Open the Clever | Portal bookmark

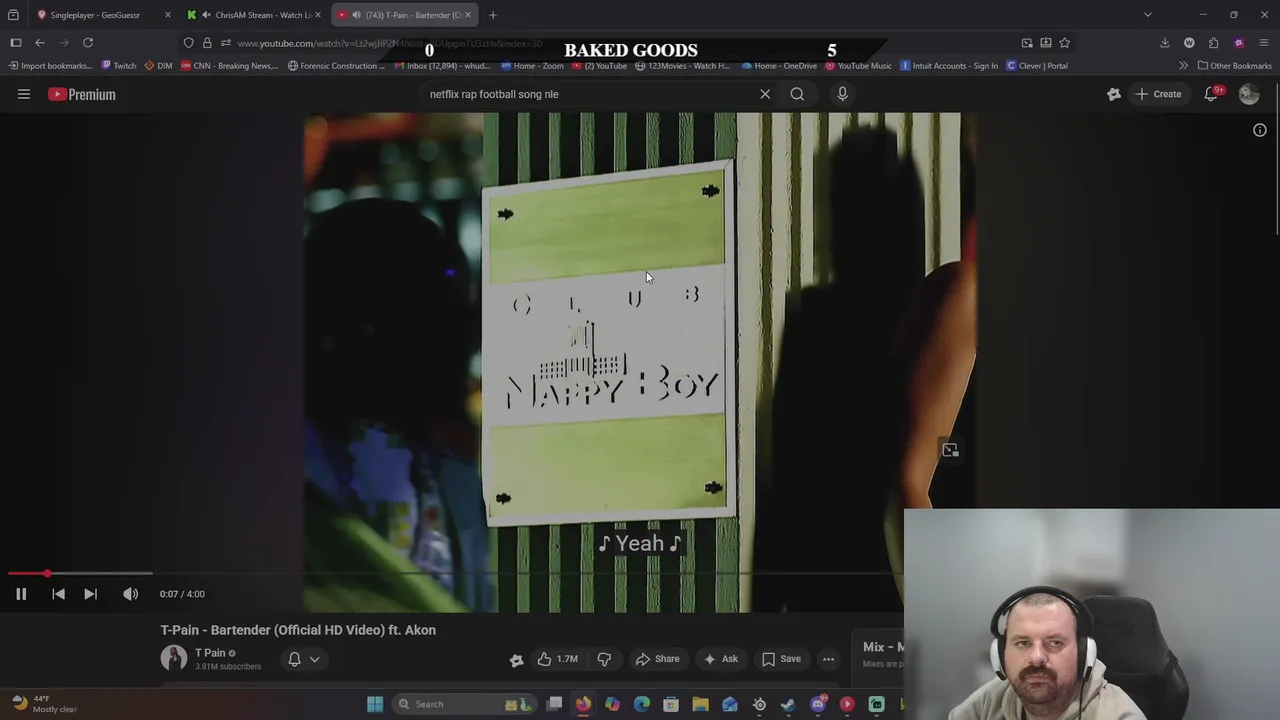coord(1036,66)
